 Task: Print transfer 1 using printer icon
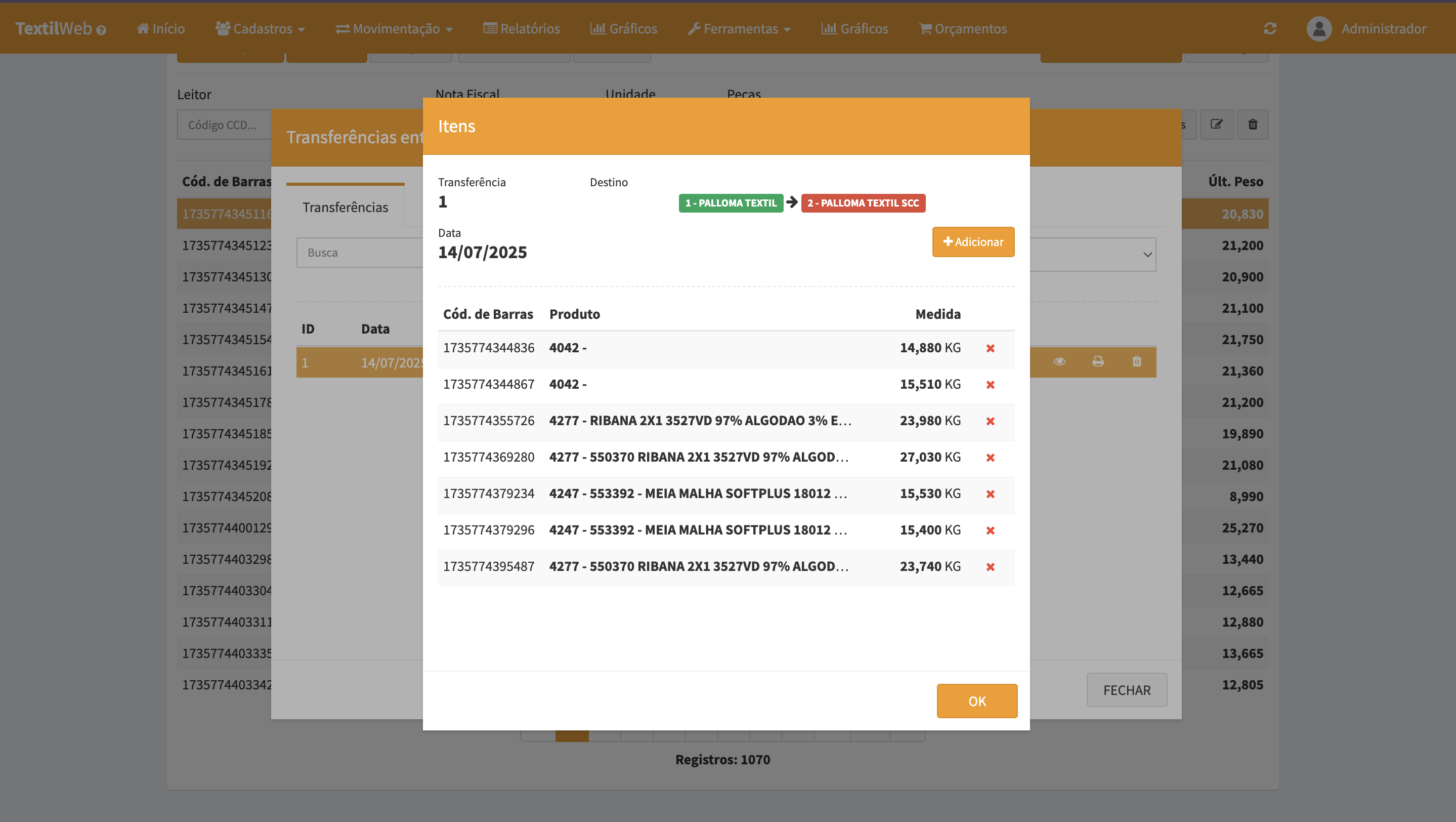(1098, 361)
